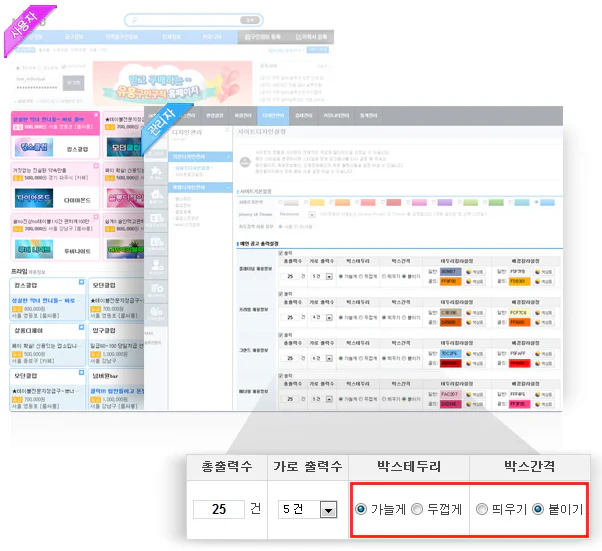Open the 이력서 등록 menu item
Image resolution: width=602 pixels, height=551 pixels.
[x=311, y=37]
